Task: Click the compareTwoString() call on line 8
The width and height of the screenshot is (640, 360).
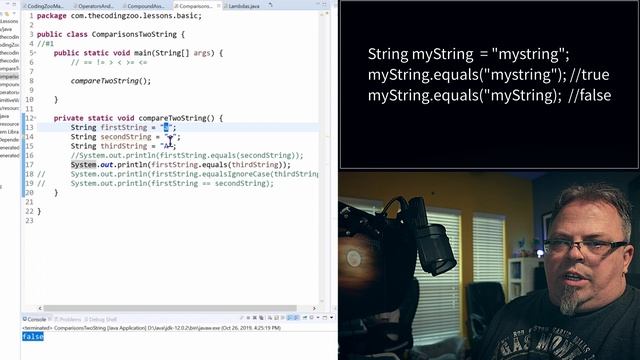Action: pyautogui.click(x=111, y=81)
